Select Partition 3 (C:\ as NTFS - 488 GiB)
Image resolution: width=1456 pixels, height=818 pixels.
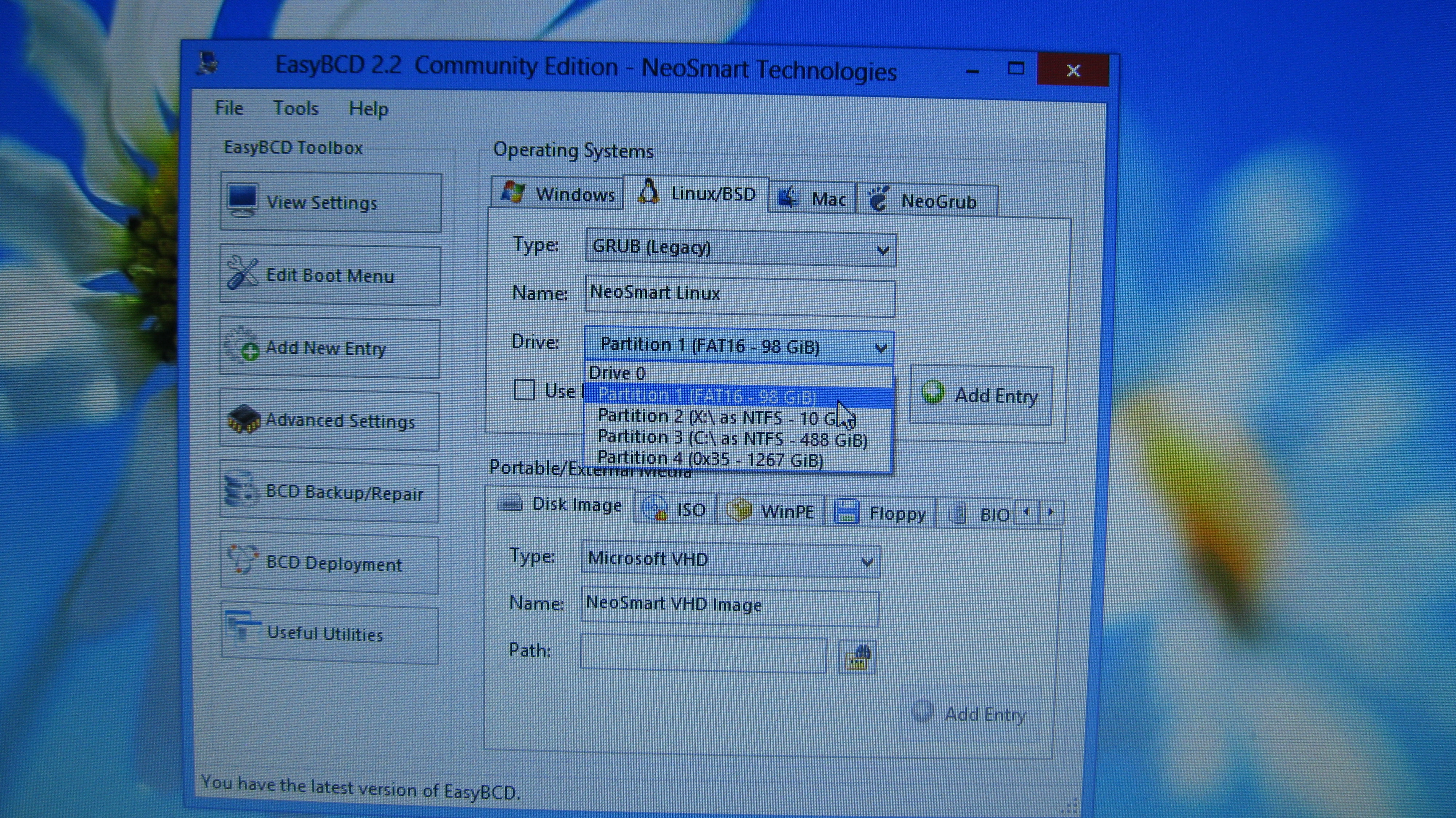738,438
